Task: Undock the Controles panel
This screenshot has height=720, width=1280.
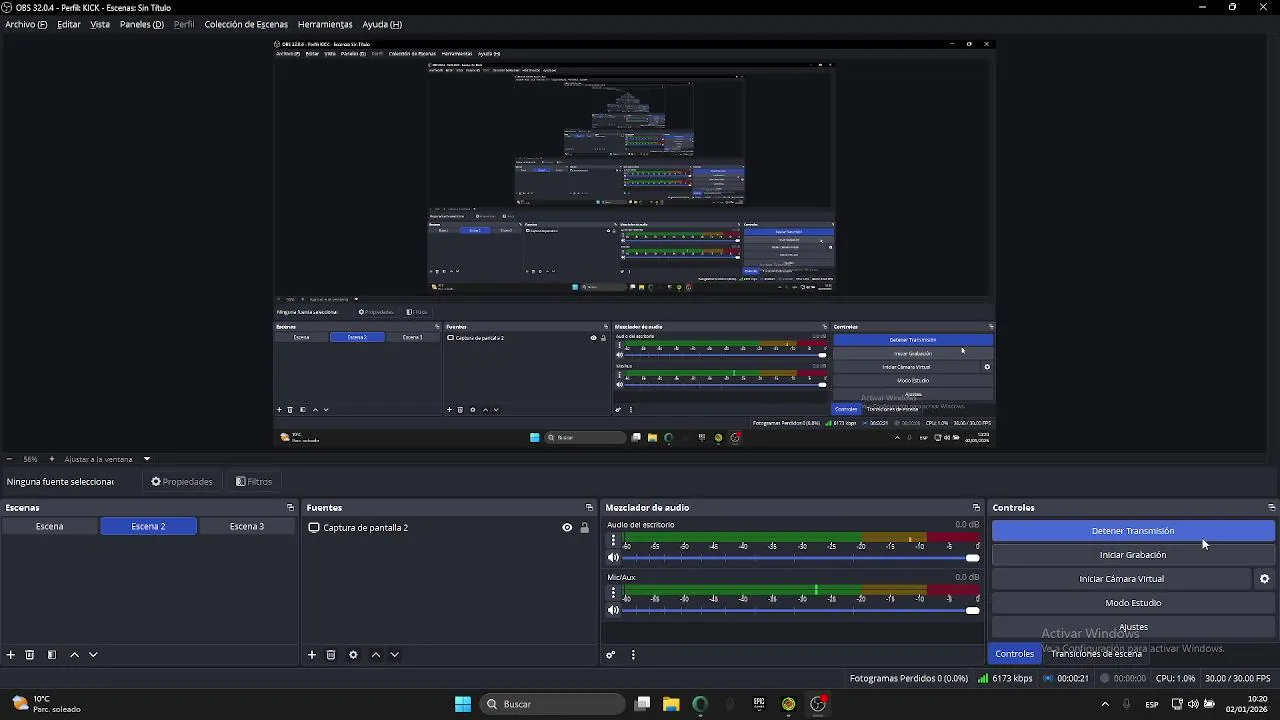Action: [x=1271, y=508]
